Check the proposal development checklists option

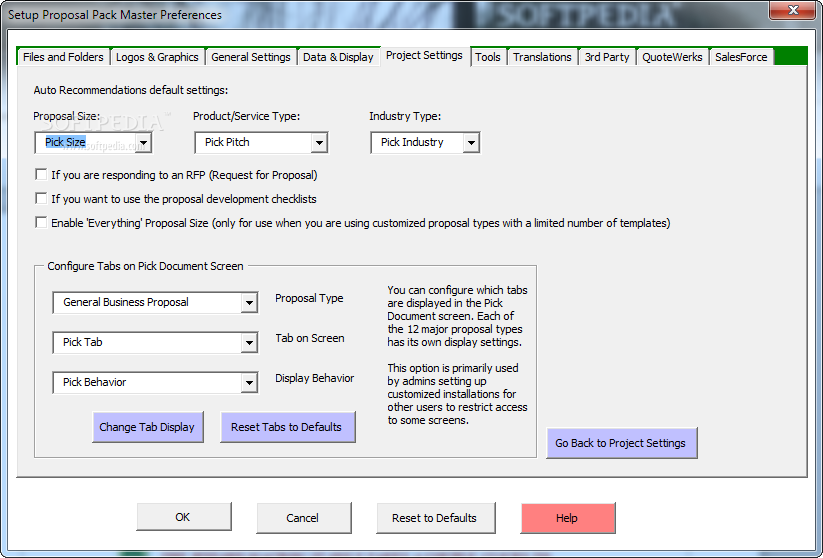click(41, 198)
